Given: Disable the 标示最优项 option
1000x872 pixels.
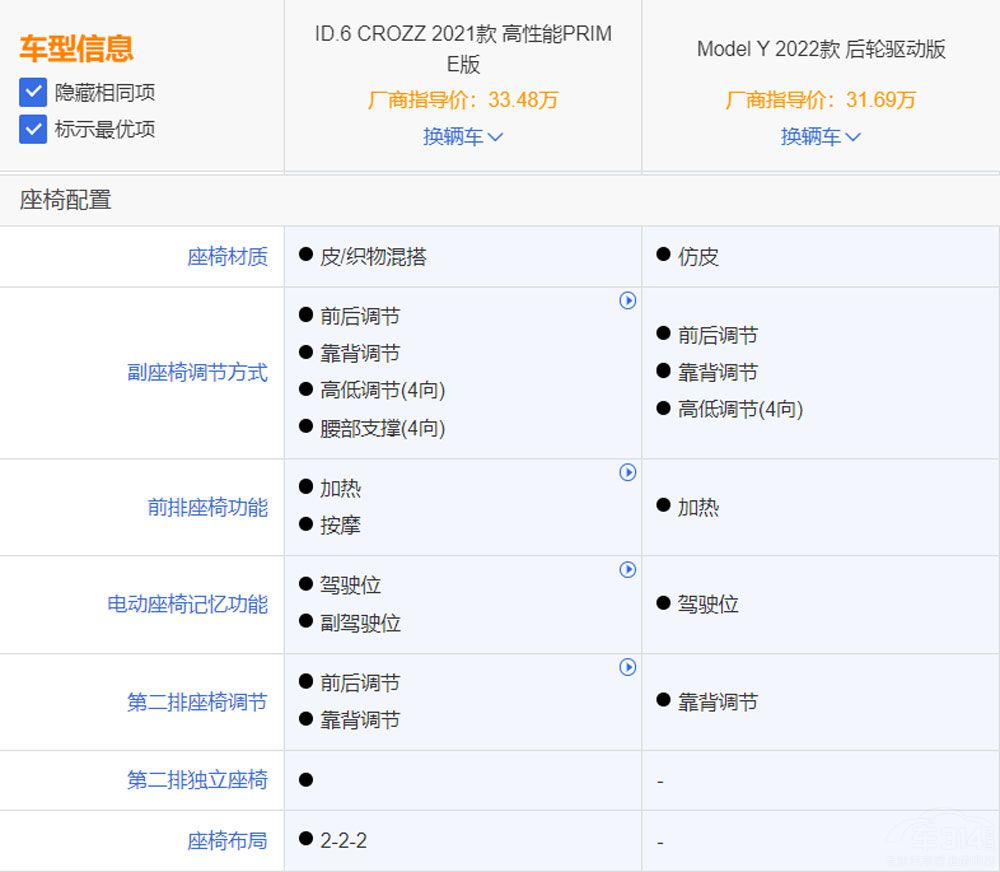Looking at the screenshot, I should 31,130.
